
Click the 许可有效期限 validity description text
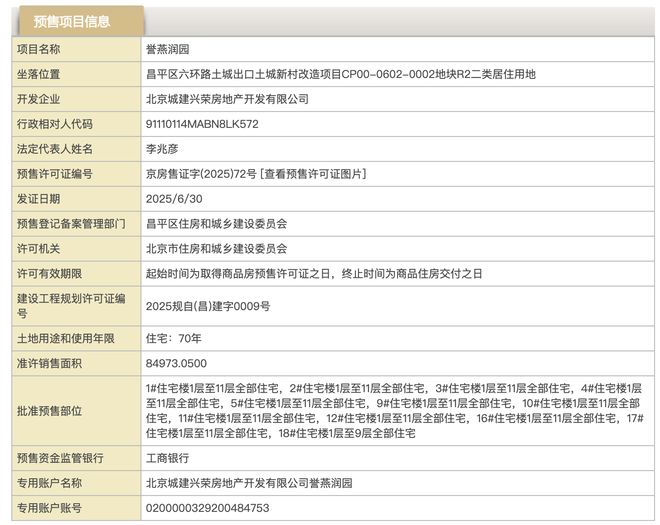click(314, 273)
